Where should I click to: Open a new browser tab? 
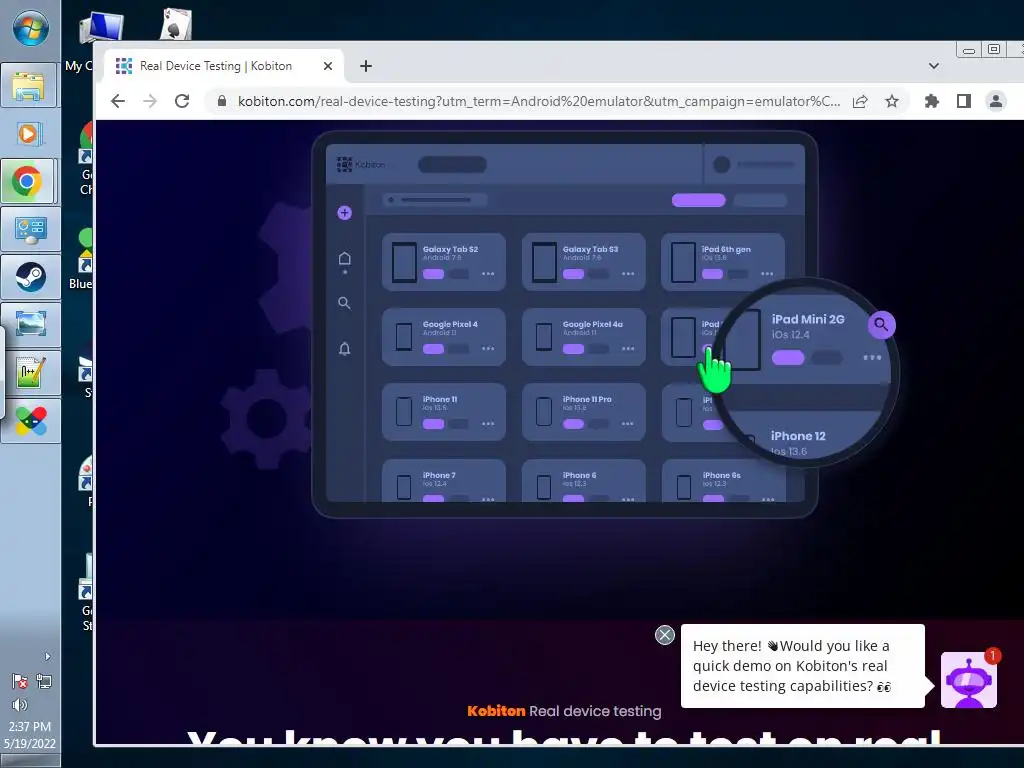(x=366, y=66)
